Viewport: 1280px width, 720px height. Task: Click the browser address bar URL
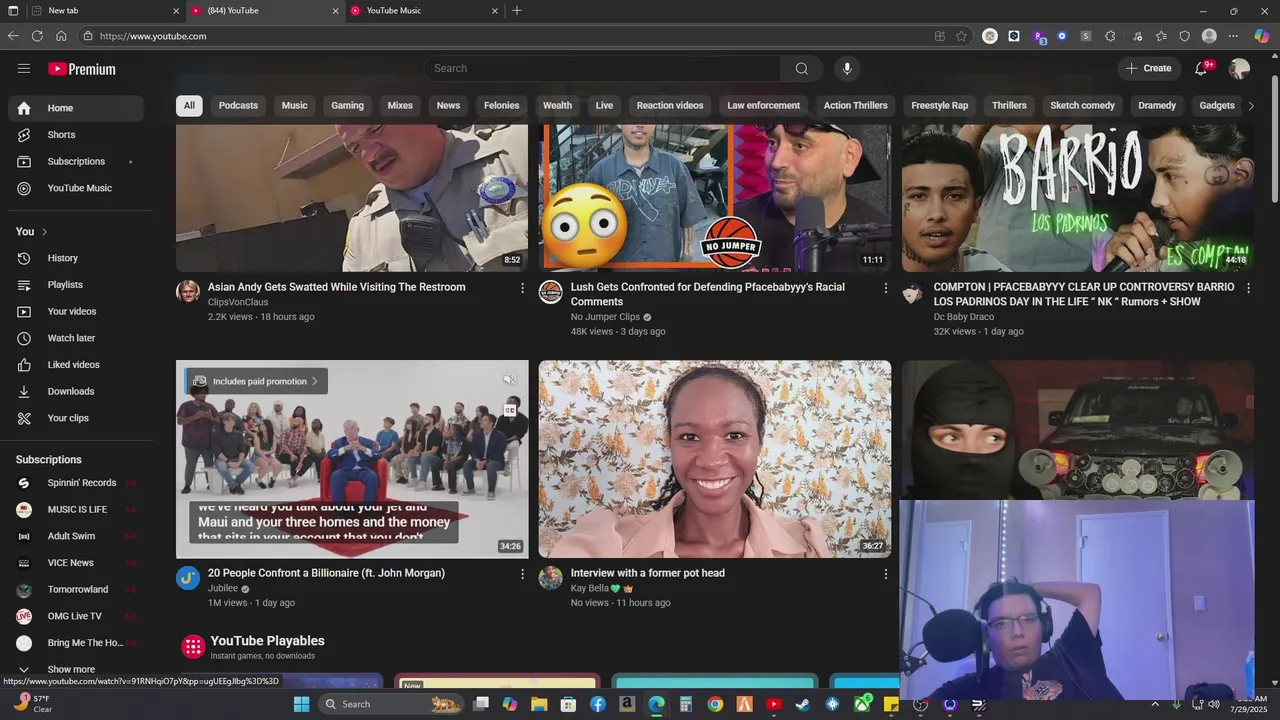[153, 36]
